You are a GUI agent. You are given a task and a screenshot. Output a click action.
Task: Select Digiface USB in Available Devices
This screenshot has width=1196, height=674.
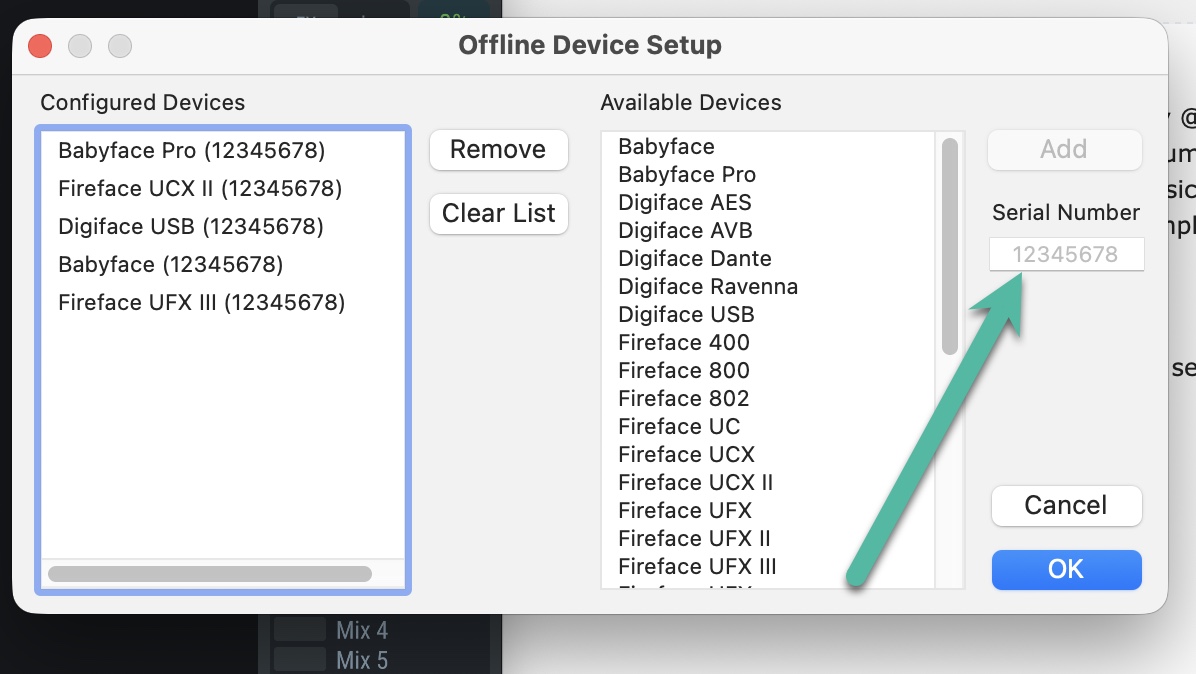point(769,314)
